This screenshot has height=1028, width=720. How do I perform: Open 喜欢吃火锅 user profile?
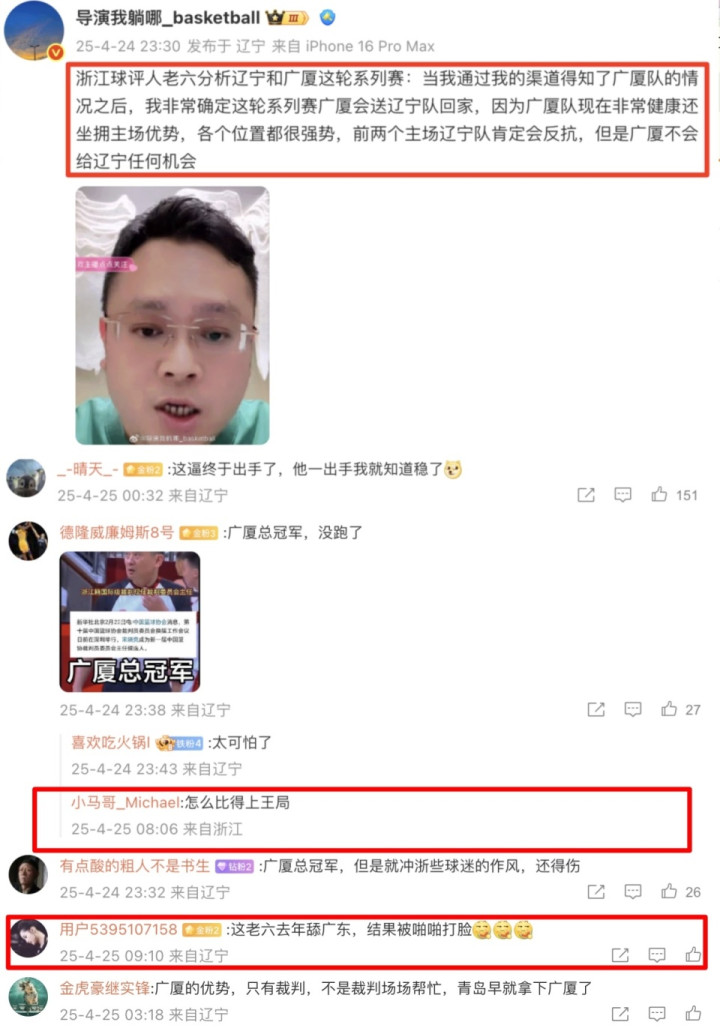(x=110, y=742)
